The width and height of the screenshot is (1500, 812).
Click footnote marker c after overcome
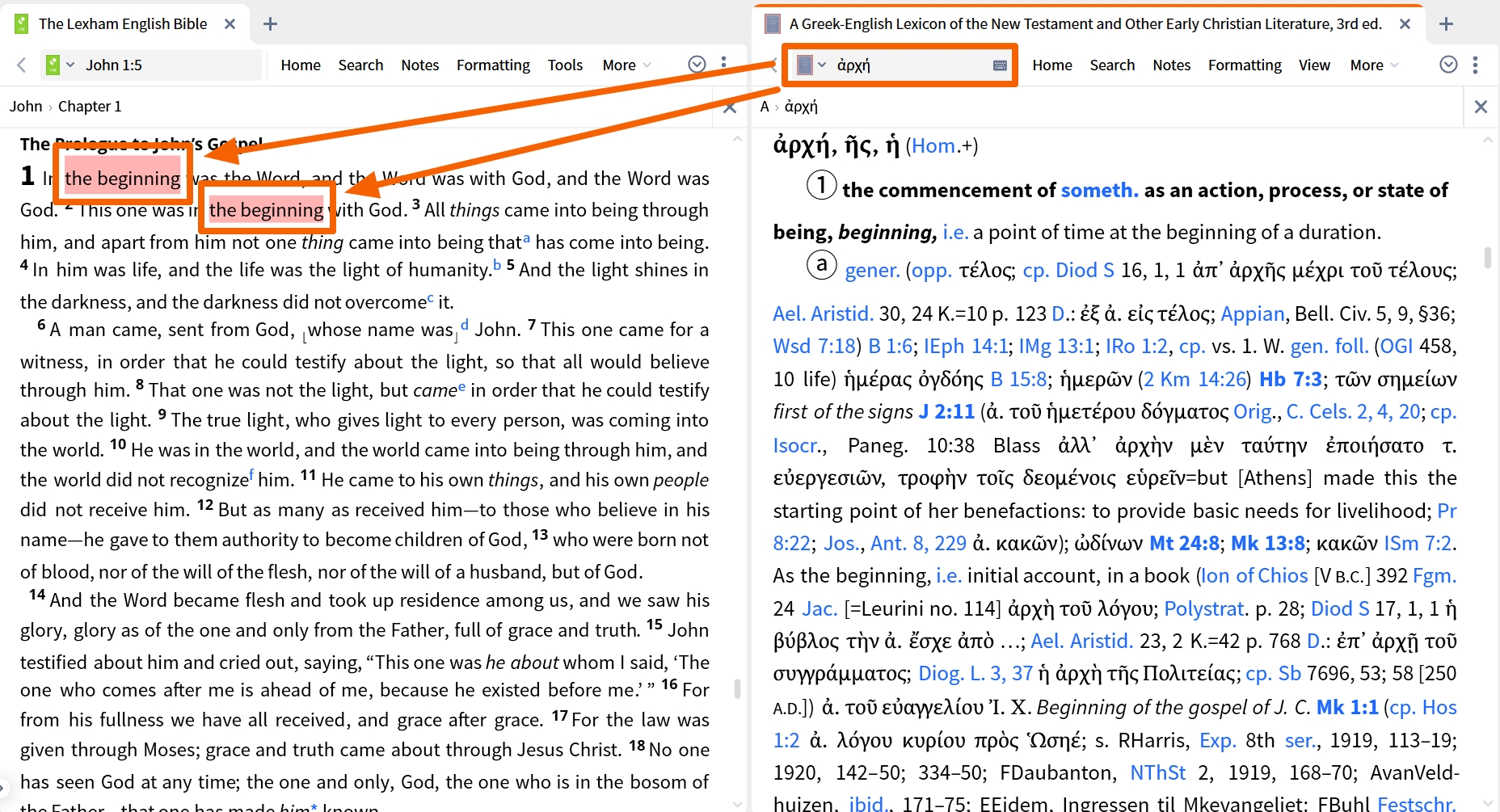point(430,297)
